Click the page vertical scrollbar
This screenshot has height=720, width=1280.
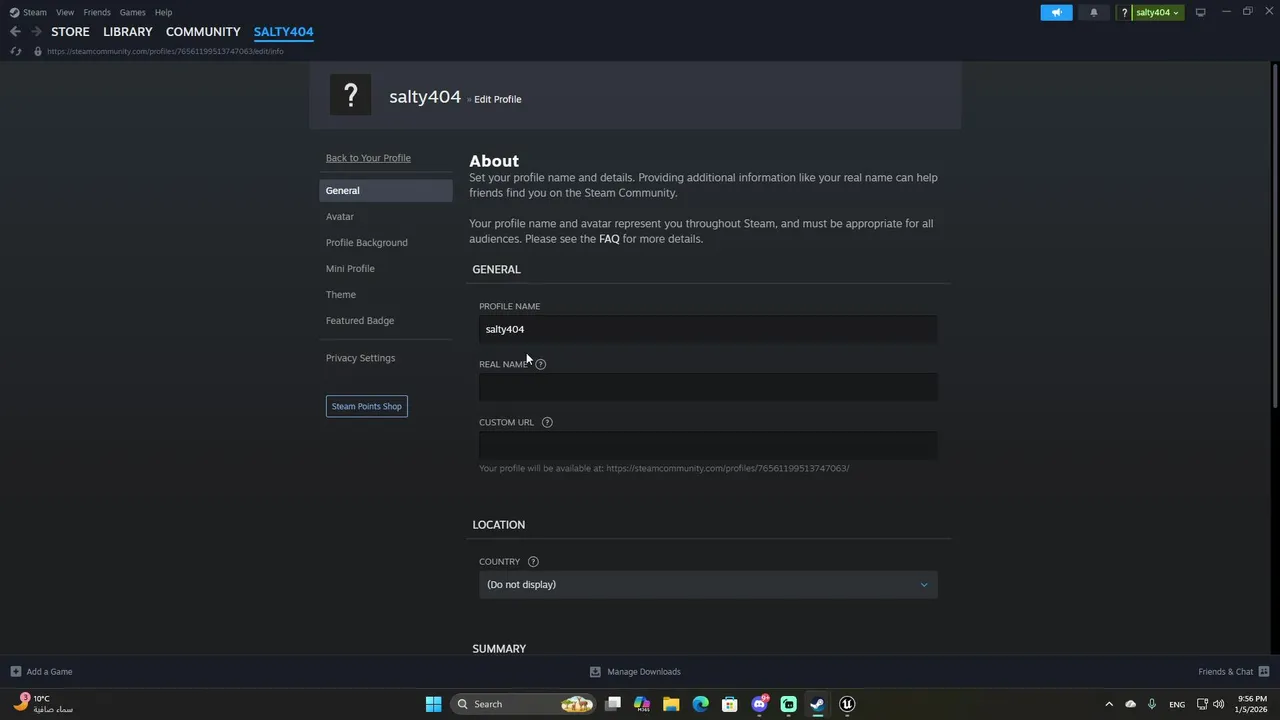tap(1275, 236)
